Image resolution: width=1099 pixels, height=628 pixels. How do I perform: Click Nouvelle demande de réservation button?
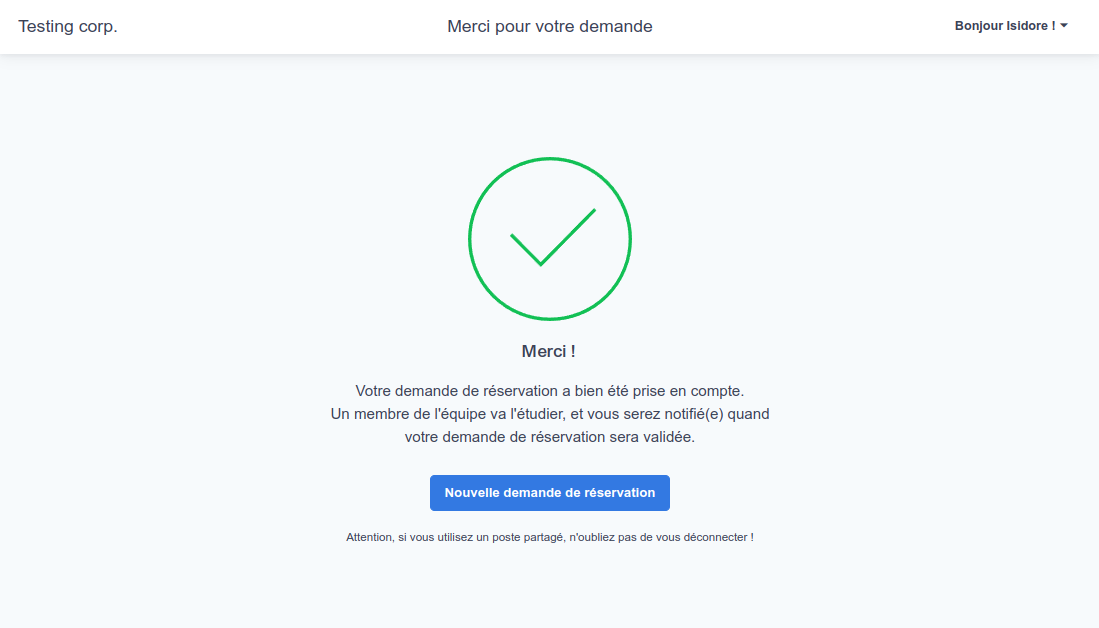tap(550, 493)
